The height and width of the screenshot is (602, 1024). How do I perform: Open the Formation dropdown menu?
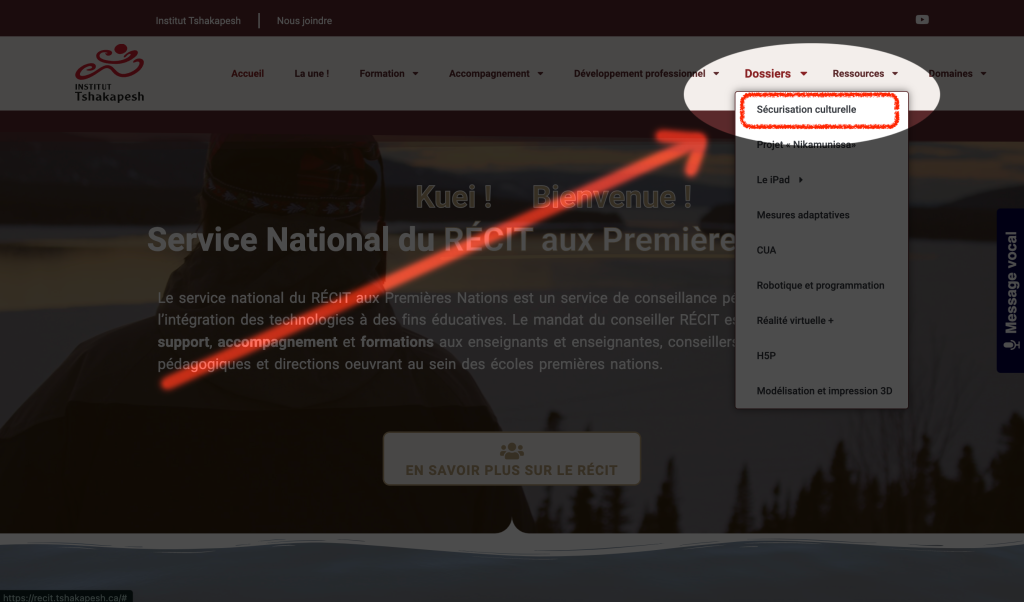[389, 74]
